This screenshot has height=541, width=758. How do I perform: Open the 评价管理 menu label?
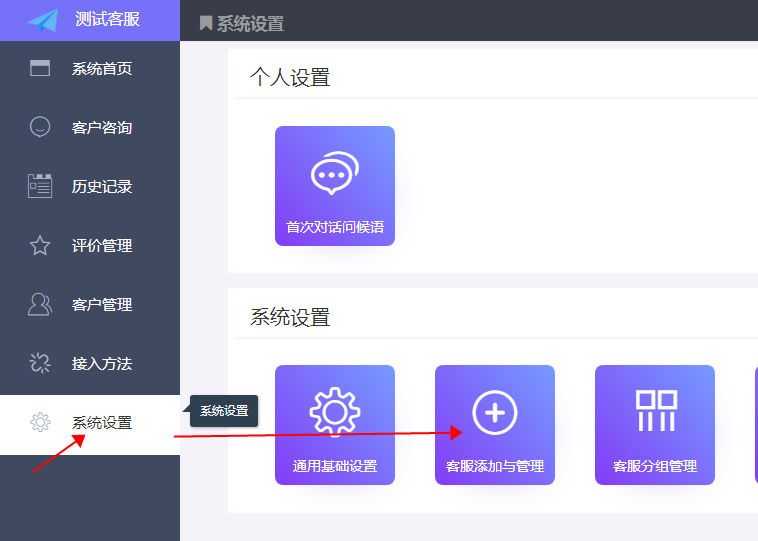point(102,246)
